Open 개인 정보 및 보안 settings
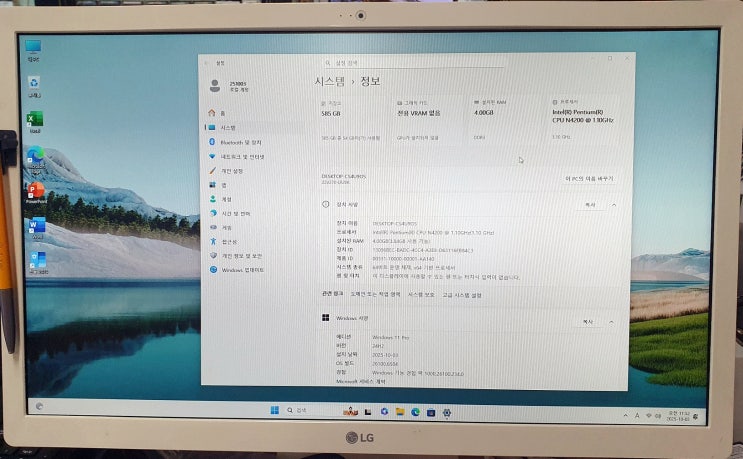Image resolution: width=743 pixels, height=459 pixels. 235,256
